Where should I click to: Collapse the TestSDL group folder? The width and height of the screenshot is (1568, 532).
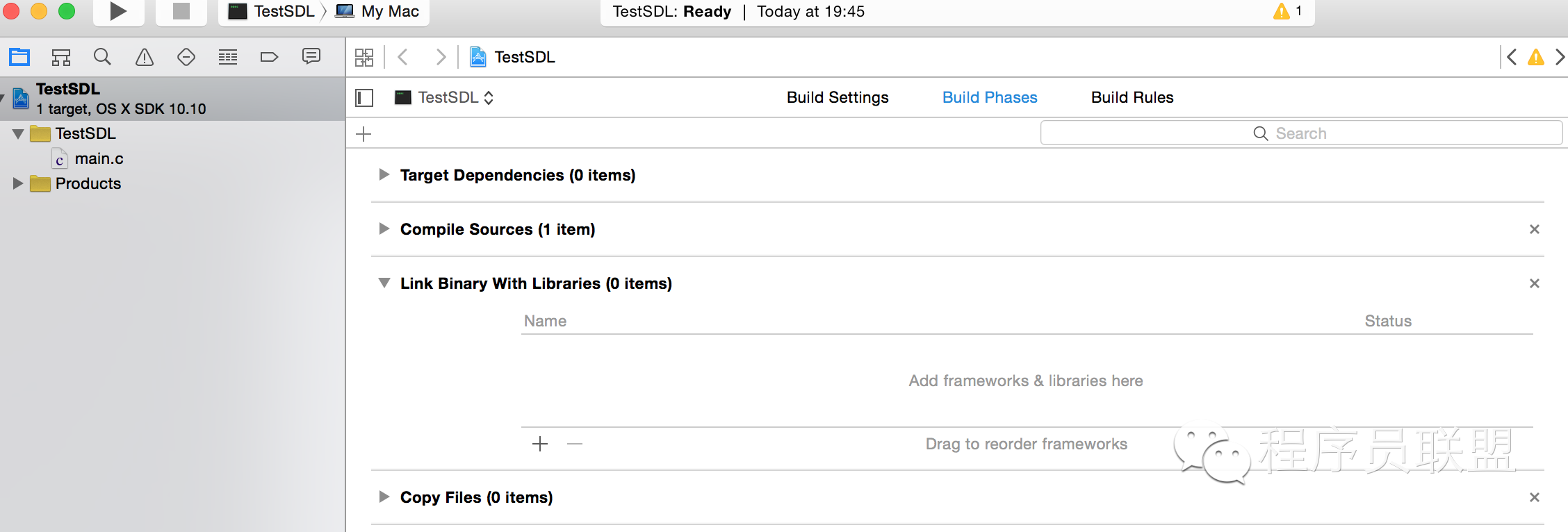pos(18,133)
